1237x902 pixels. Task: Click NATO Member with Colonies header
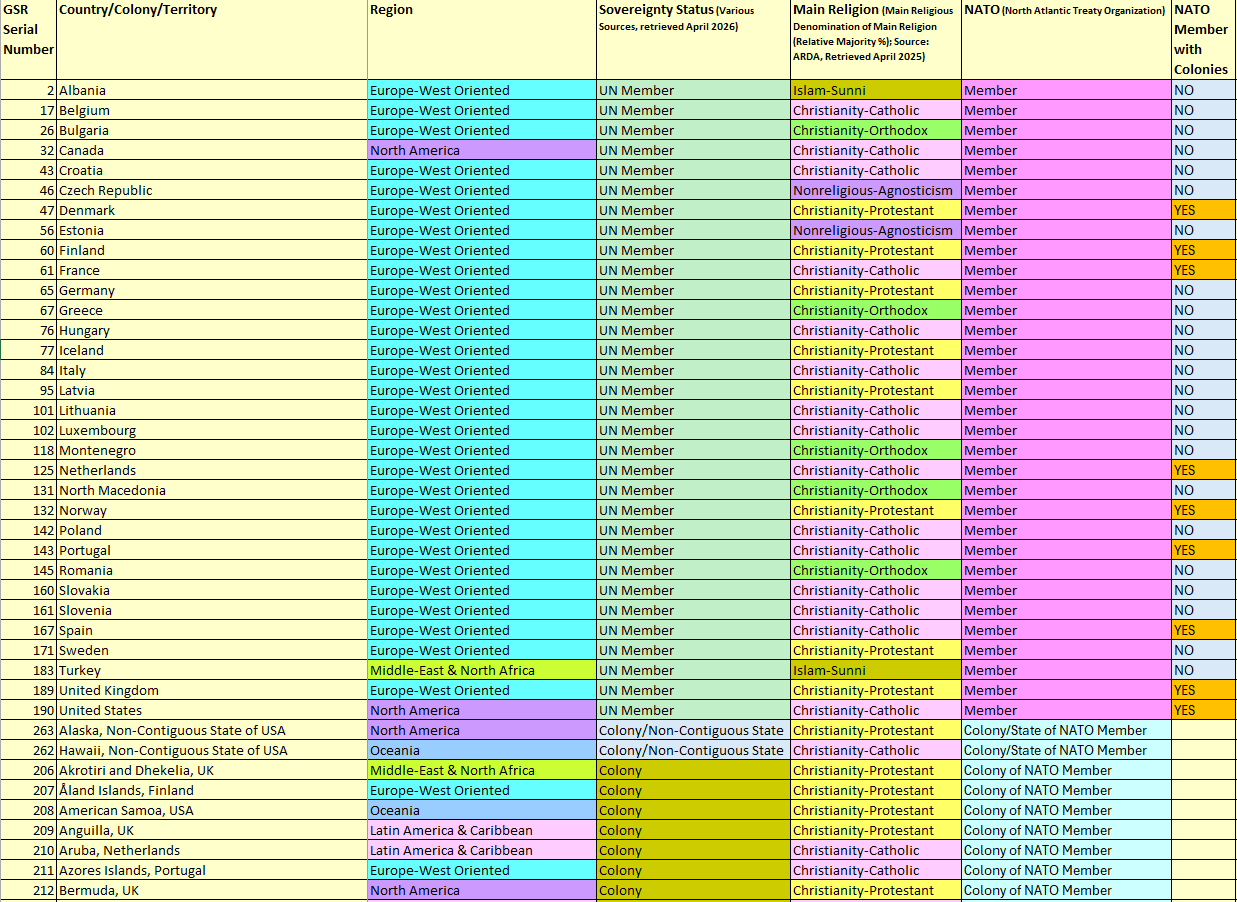coord(1204,40)
